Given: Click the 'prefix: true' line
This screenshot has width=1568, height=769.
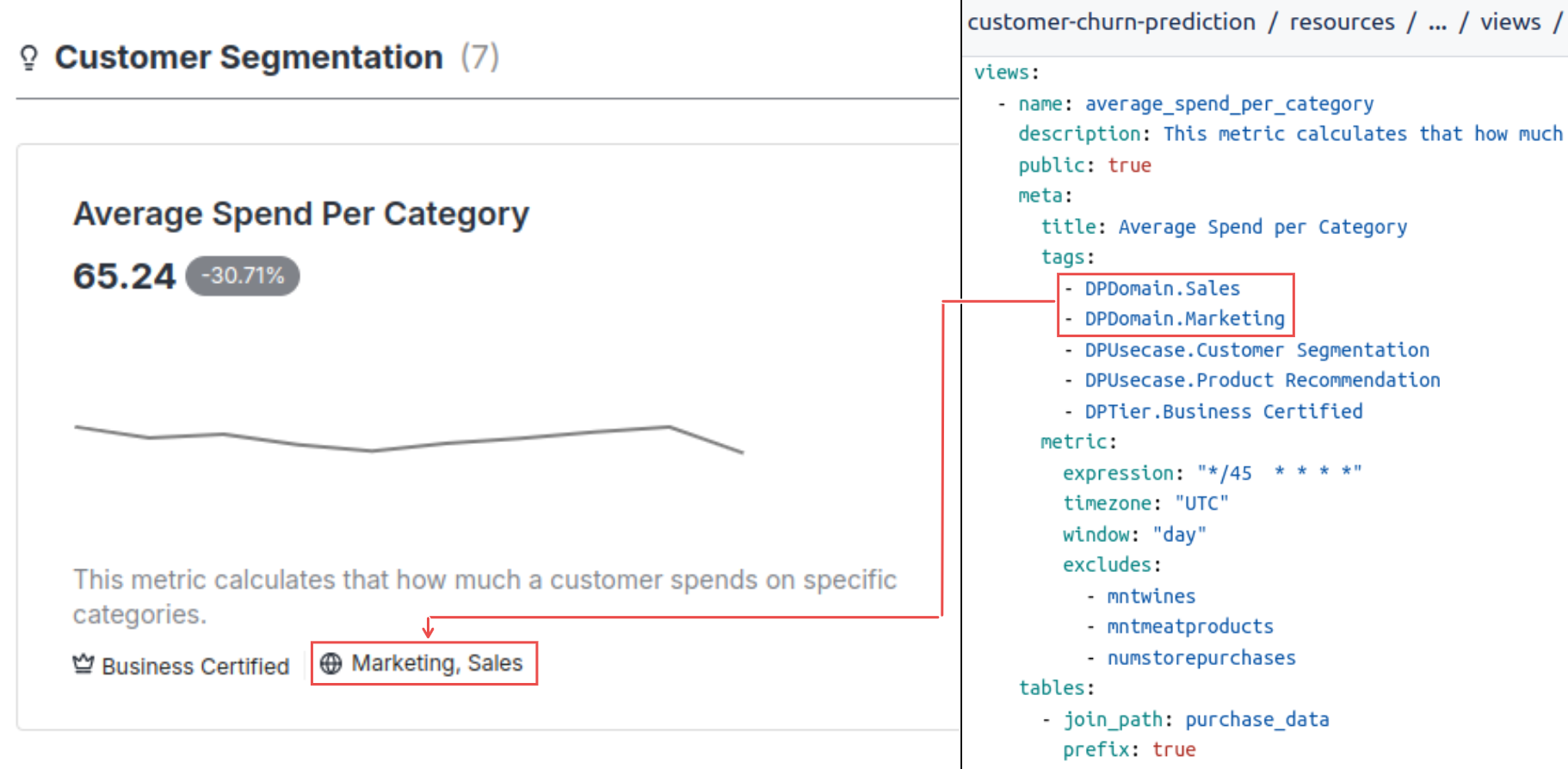Looking at the screenshot, I should (1129, 750).
